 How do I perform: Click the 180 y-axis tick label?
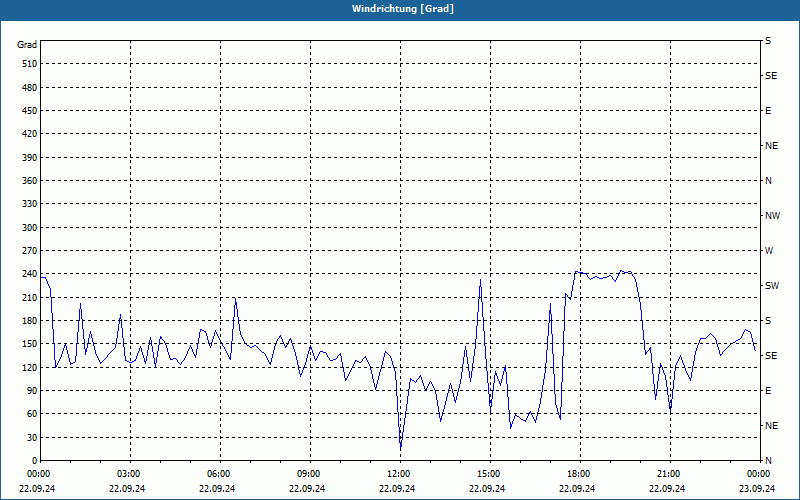point(30,321)
